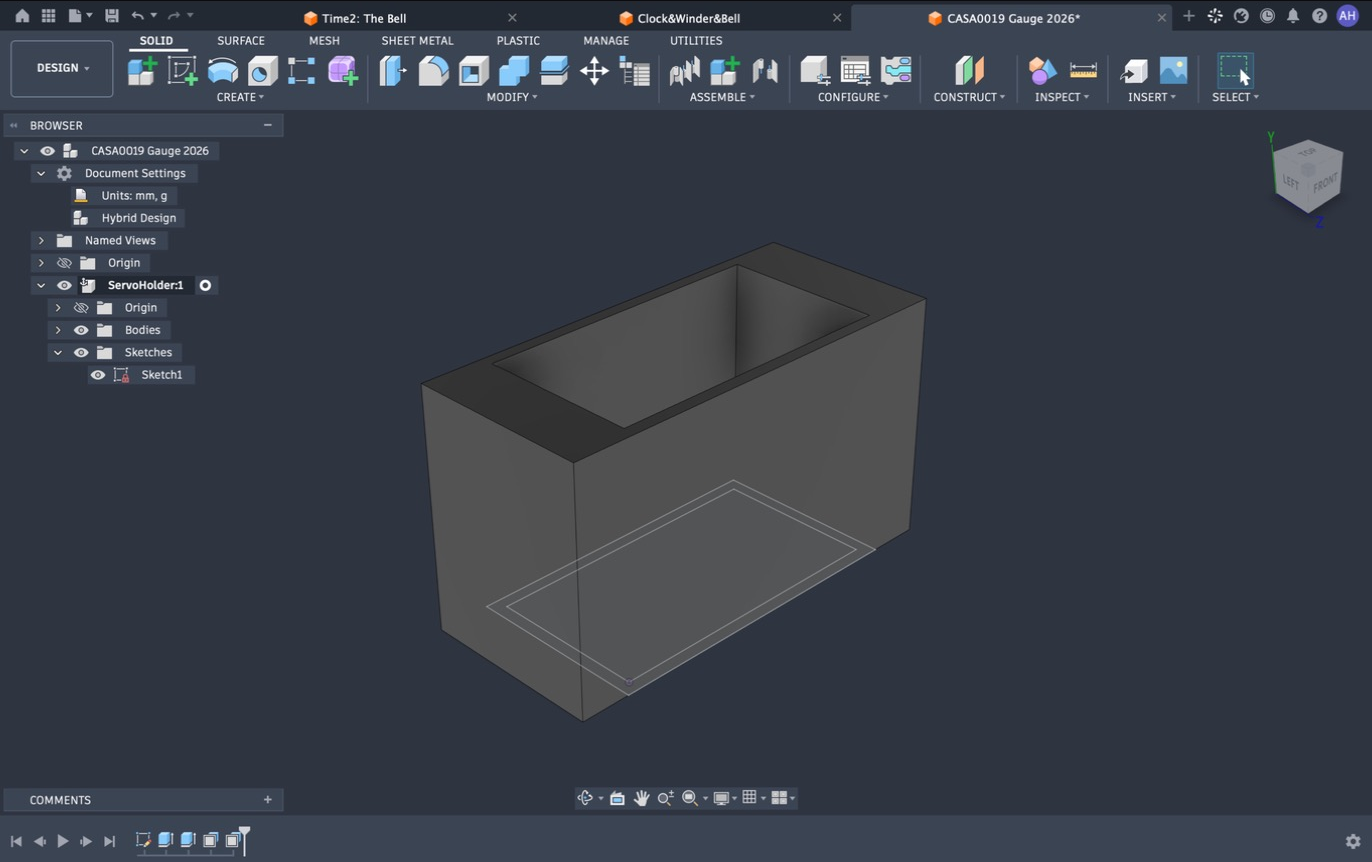Hide the ServoHolder:1 component via eye icon
Screen dimensions: 1372x862
click(x=64, y=285)
